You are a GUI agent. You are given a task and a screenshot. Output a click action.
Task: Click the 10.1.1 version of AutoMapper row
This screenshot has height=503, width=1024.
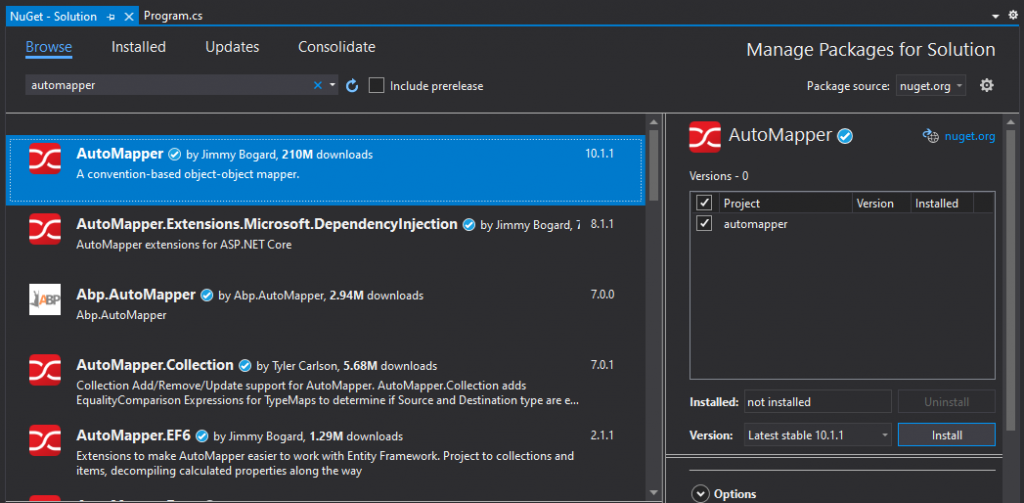pyautogui.click(x=601, y=154)
